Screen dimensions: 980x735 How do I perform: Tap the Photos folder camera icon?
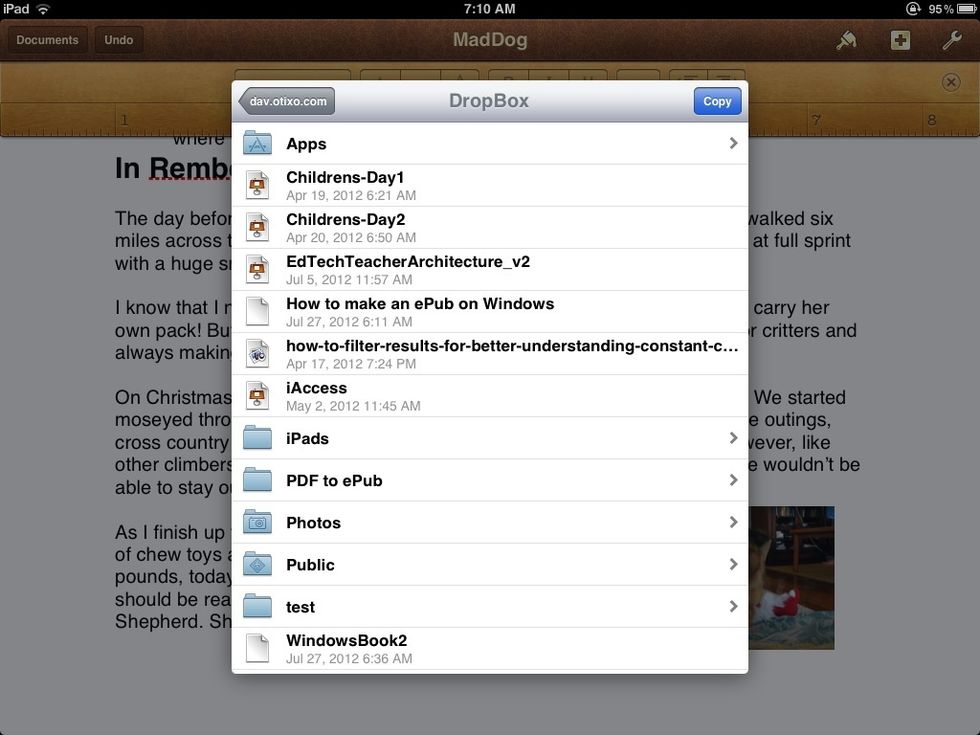258,522
